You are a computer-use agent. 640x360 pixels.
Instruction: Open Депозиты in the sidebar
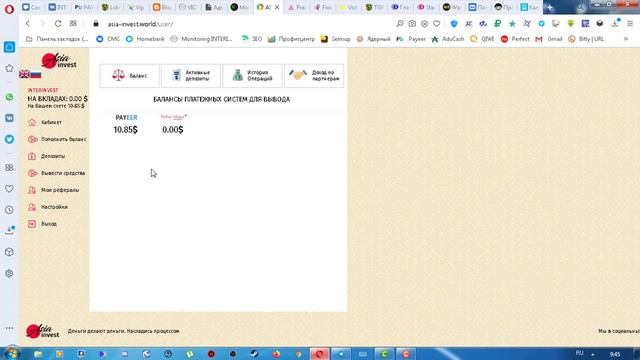[x=53, y=156]
